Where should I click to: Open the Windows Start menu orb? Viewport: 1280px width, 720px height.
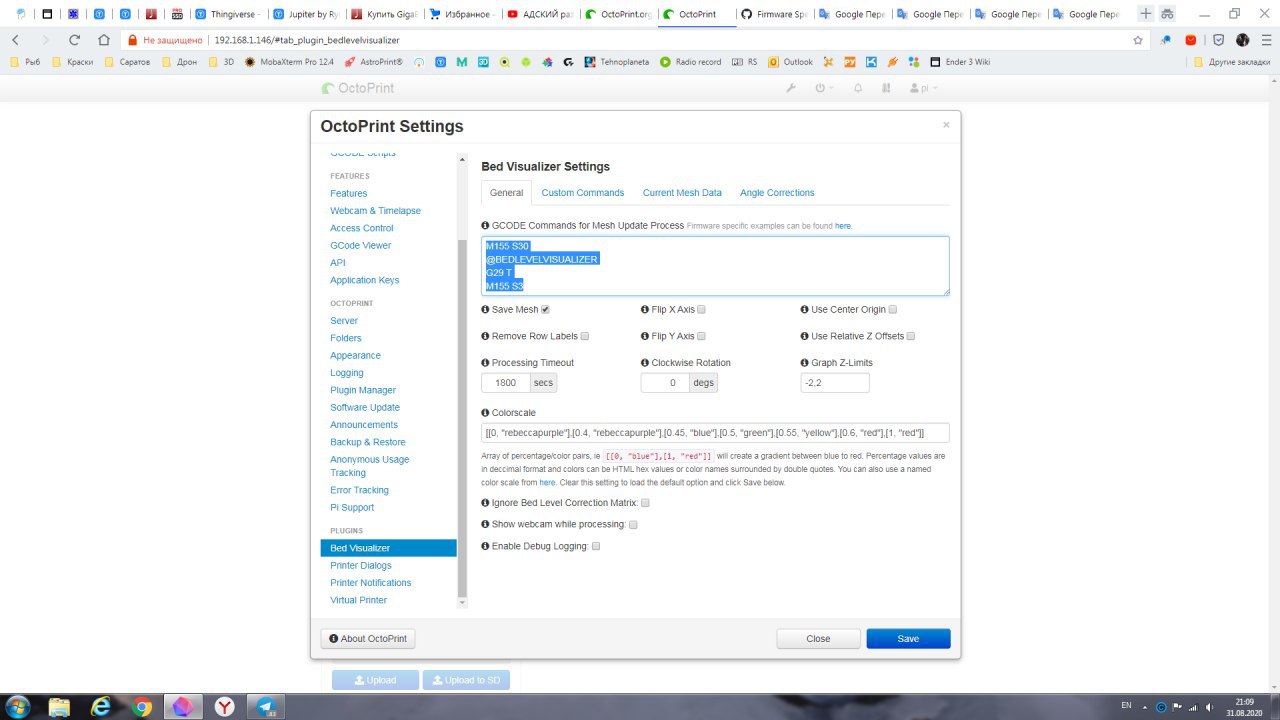coord(19,706)
